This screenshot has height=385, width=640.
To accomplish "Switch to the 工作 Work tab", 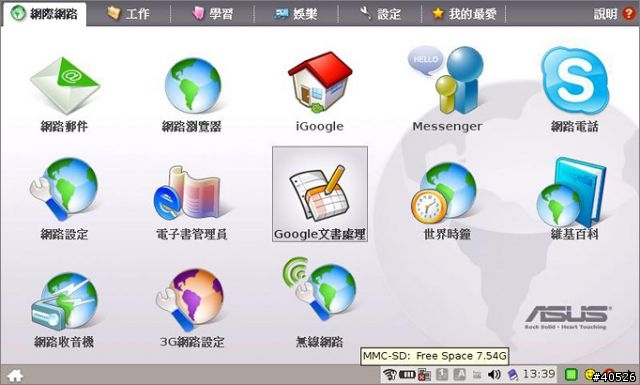I will (x=128, y=14).
